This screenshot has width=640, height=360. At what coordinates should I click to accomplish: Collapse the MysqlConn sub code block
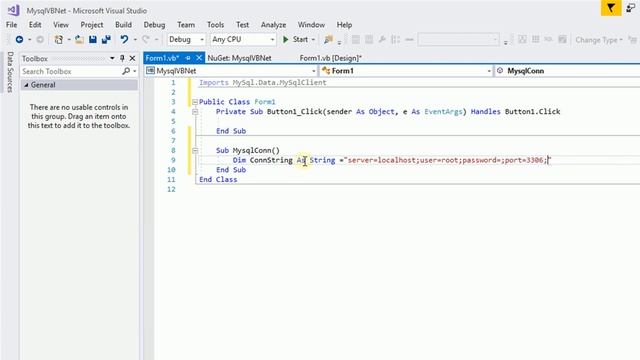click(x=195, y=151)
